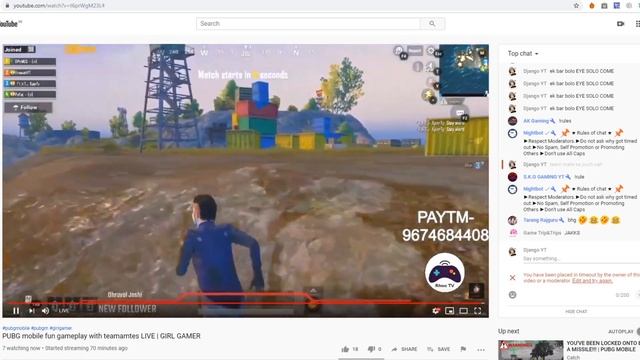Click the #pubgmobile hashtag
This screenshot has height=360, width=640.
click(16, 328)
